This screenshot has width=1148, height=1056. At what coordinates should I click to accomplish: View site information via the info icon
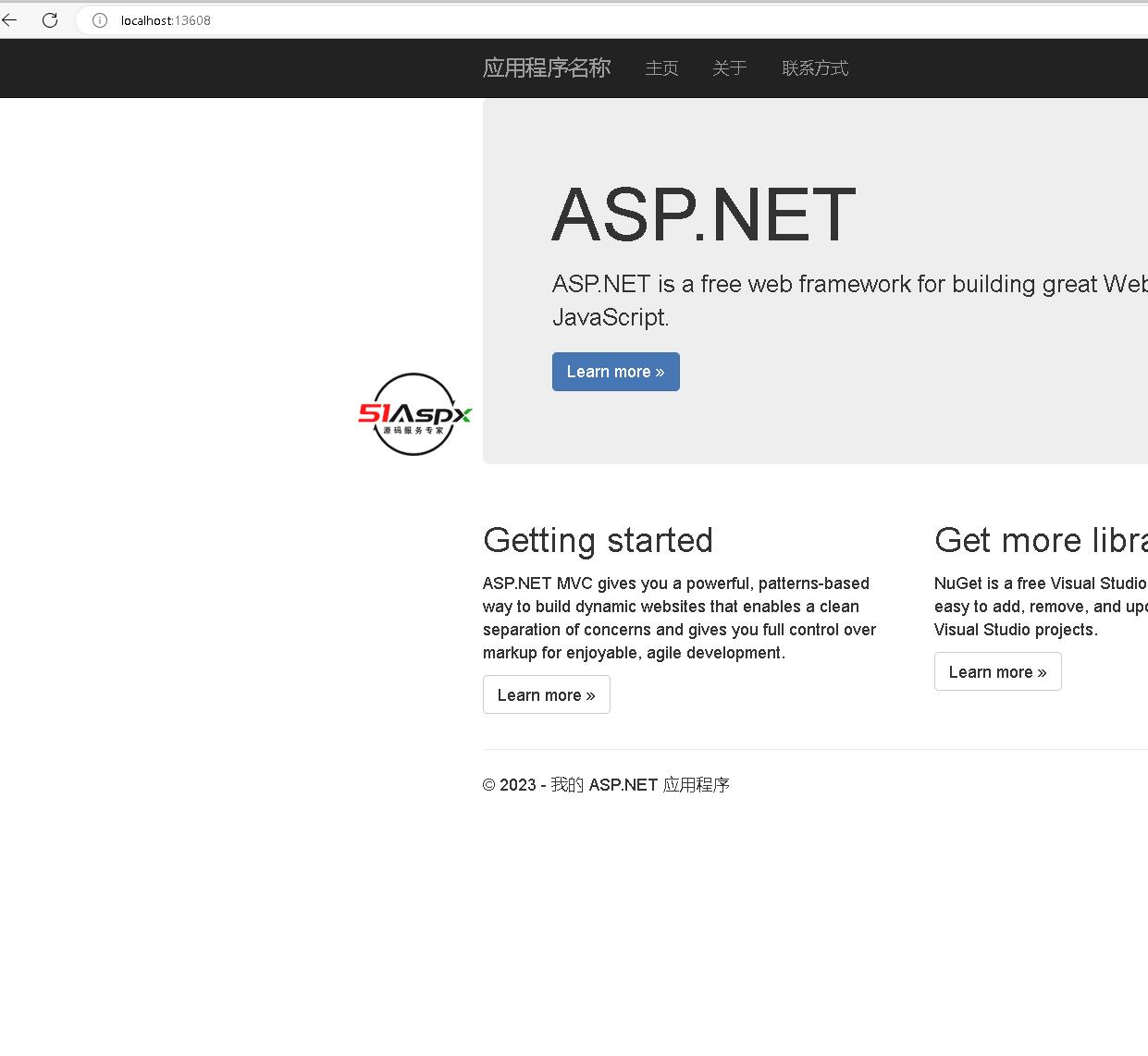coord(100,20)
